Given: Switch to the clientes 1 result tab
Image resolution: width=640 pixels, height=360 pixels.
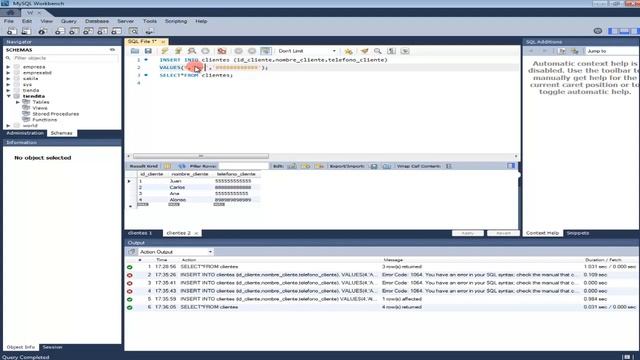Looking at the screenshot, I should (140, 233).
